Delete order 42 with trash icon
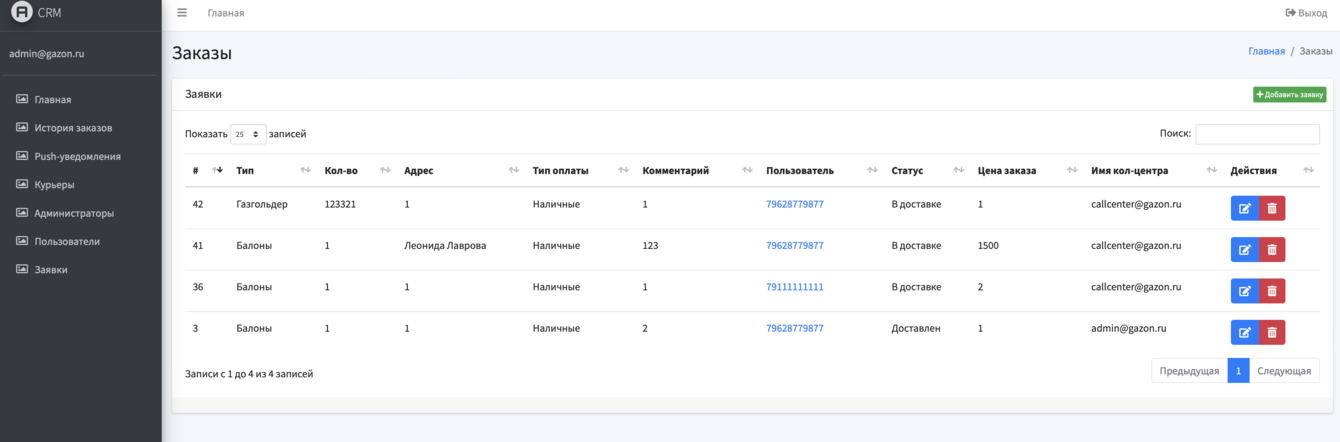The width and height of the screenshot is (1340, 442). (x=1272, y=208)
